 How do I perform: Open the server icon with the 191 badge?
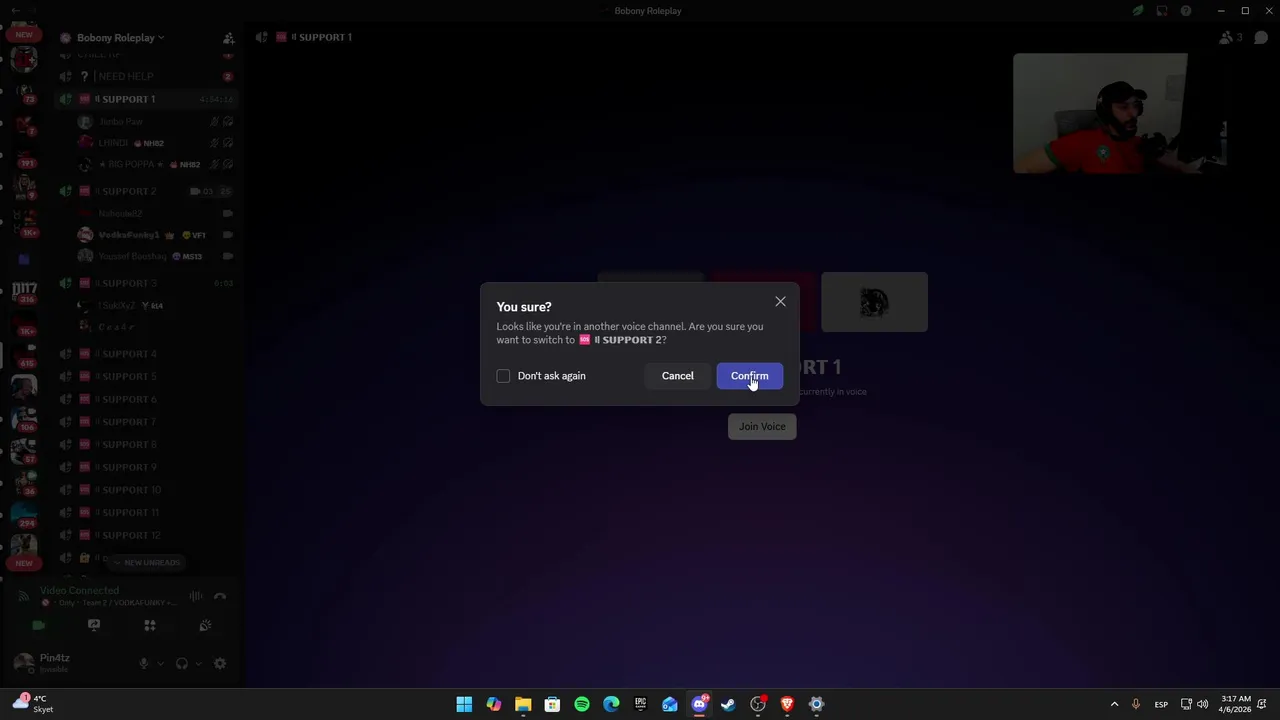click(25, 155)
